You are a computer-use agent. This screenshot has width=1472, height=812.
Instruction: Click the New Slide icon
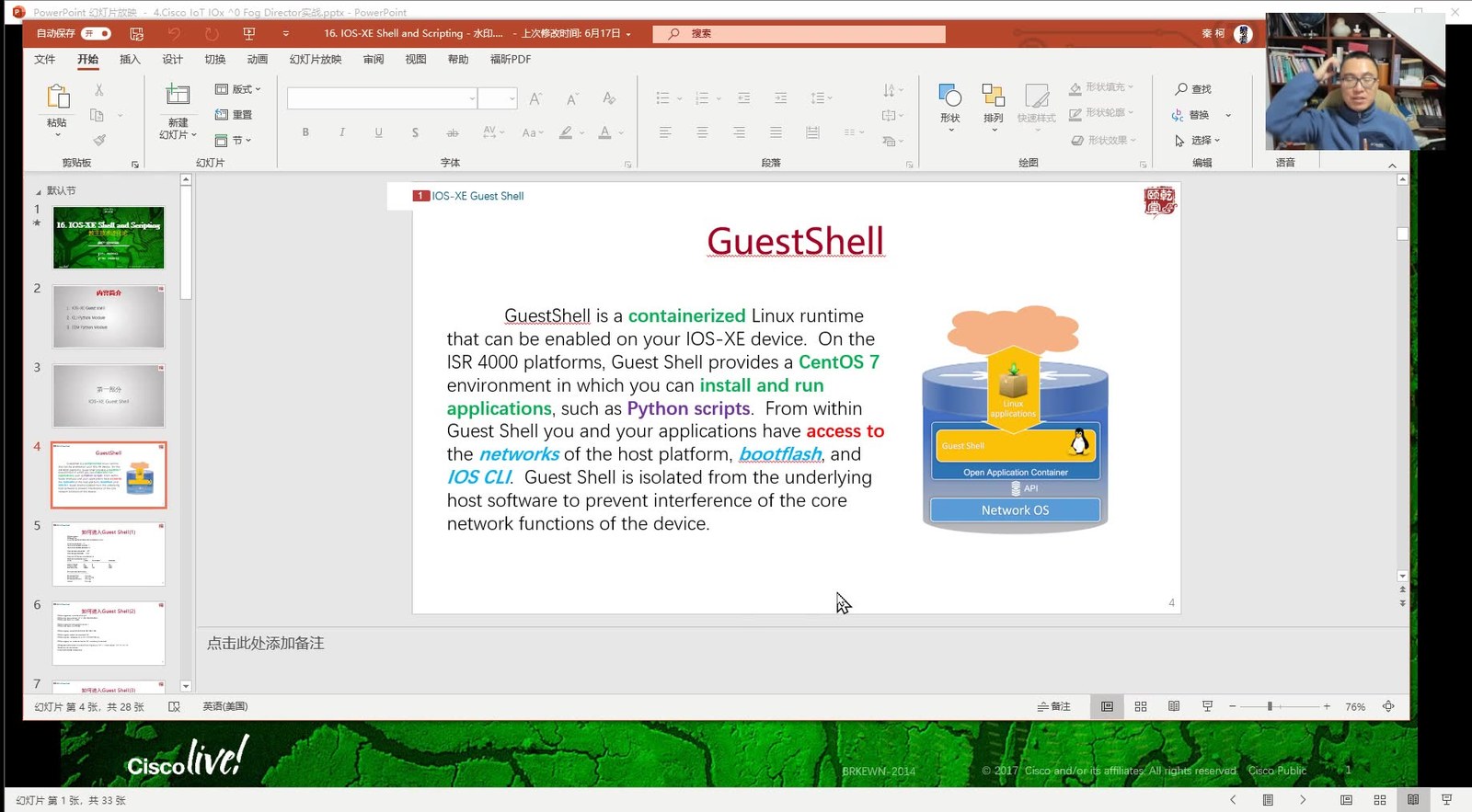[178, 94]
